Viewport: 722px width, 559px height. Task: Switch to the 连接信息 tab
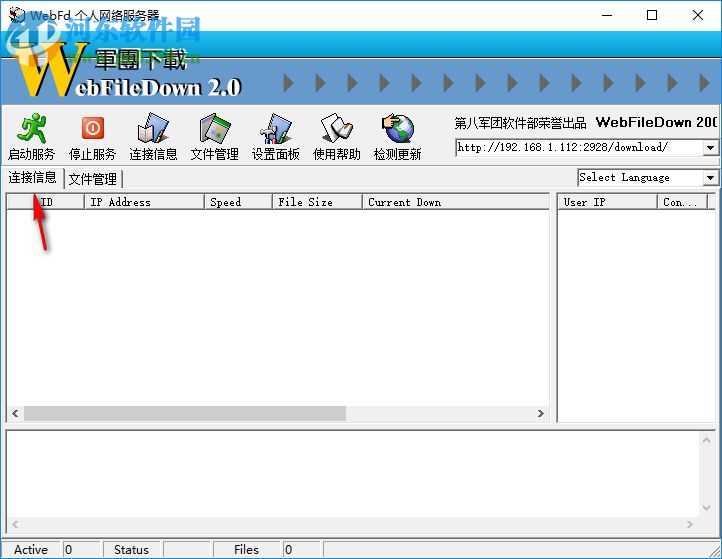[x=32, y=178]
